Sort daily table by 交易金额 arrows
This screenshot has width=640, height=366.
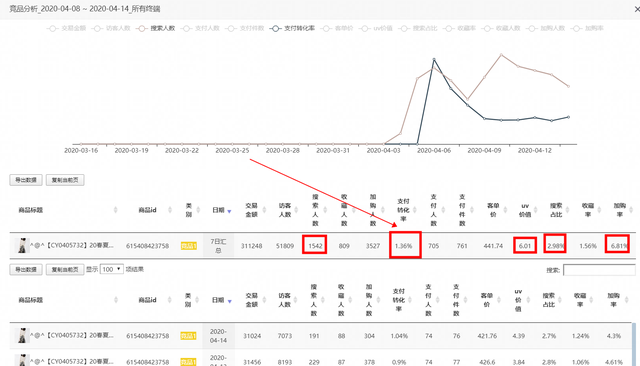[264, 300]
